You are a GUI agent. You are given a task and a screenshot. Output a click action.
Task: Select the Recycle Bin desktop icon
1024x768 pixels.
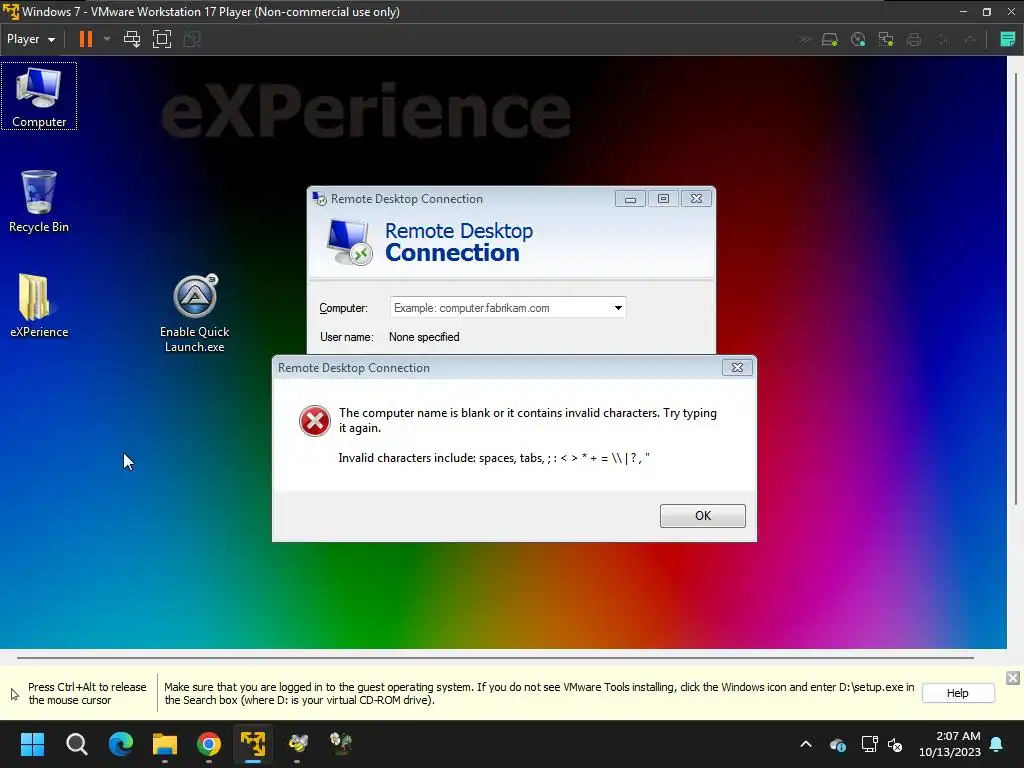click(39, 201)
